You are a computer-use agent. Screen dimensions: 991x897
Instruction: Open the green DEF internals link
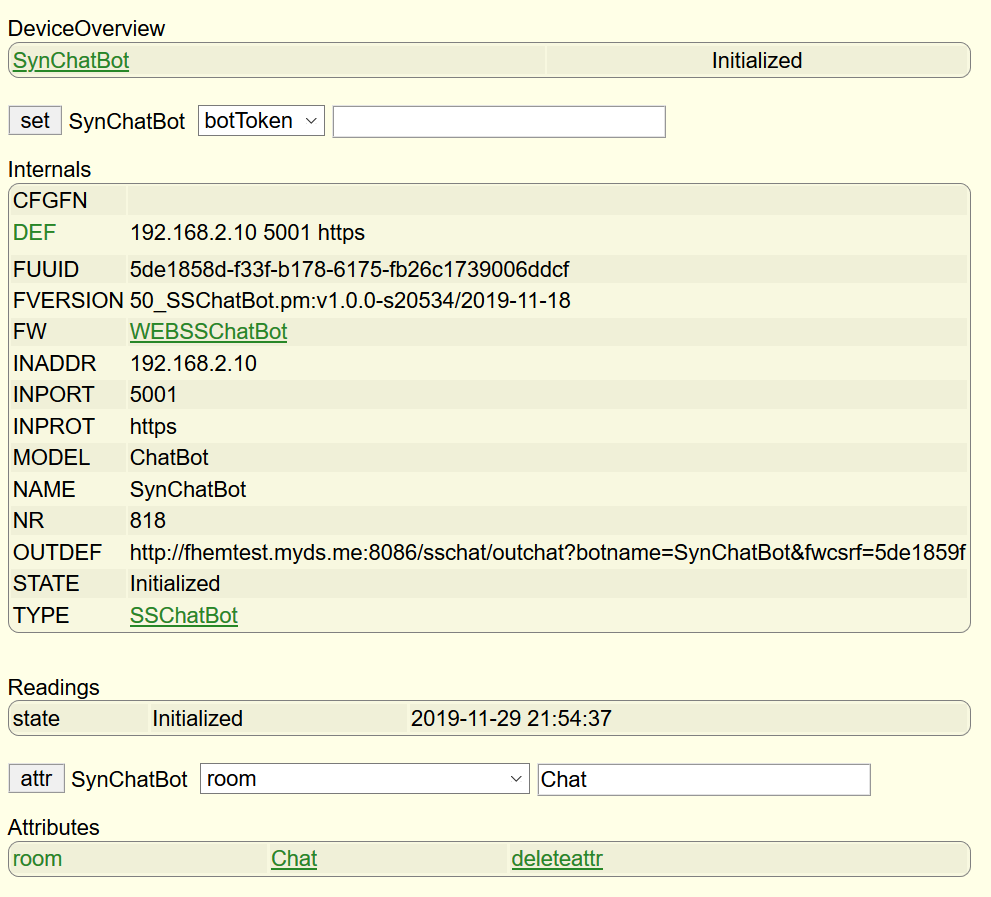coord(34,233)
